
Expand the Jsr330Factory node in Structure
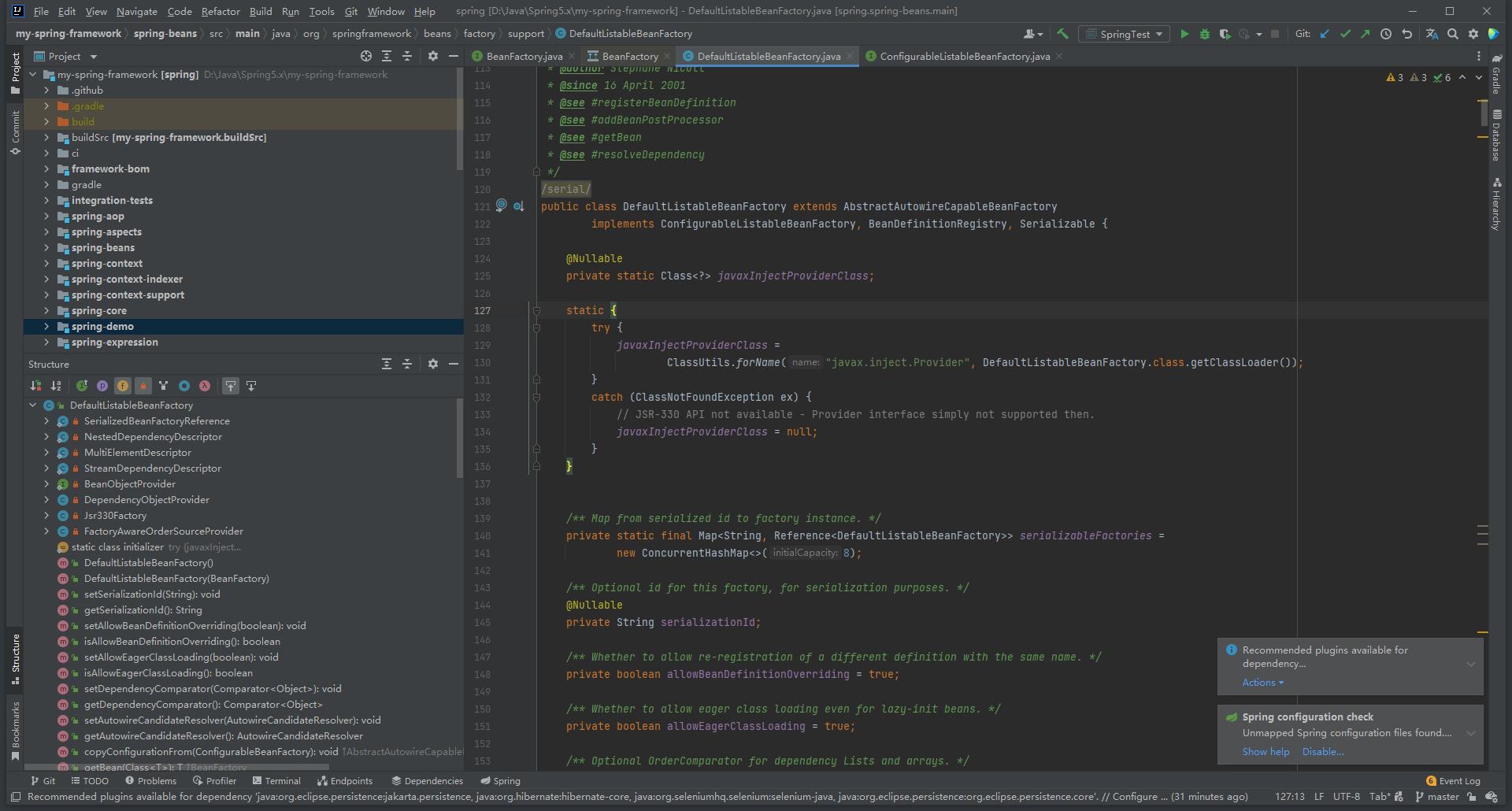tap(46, 516)
